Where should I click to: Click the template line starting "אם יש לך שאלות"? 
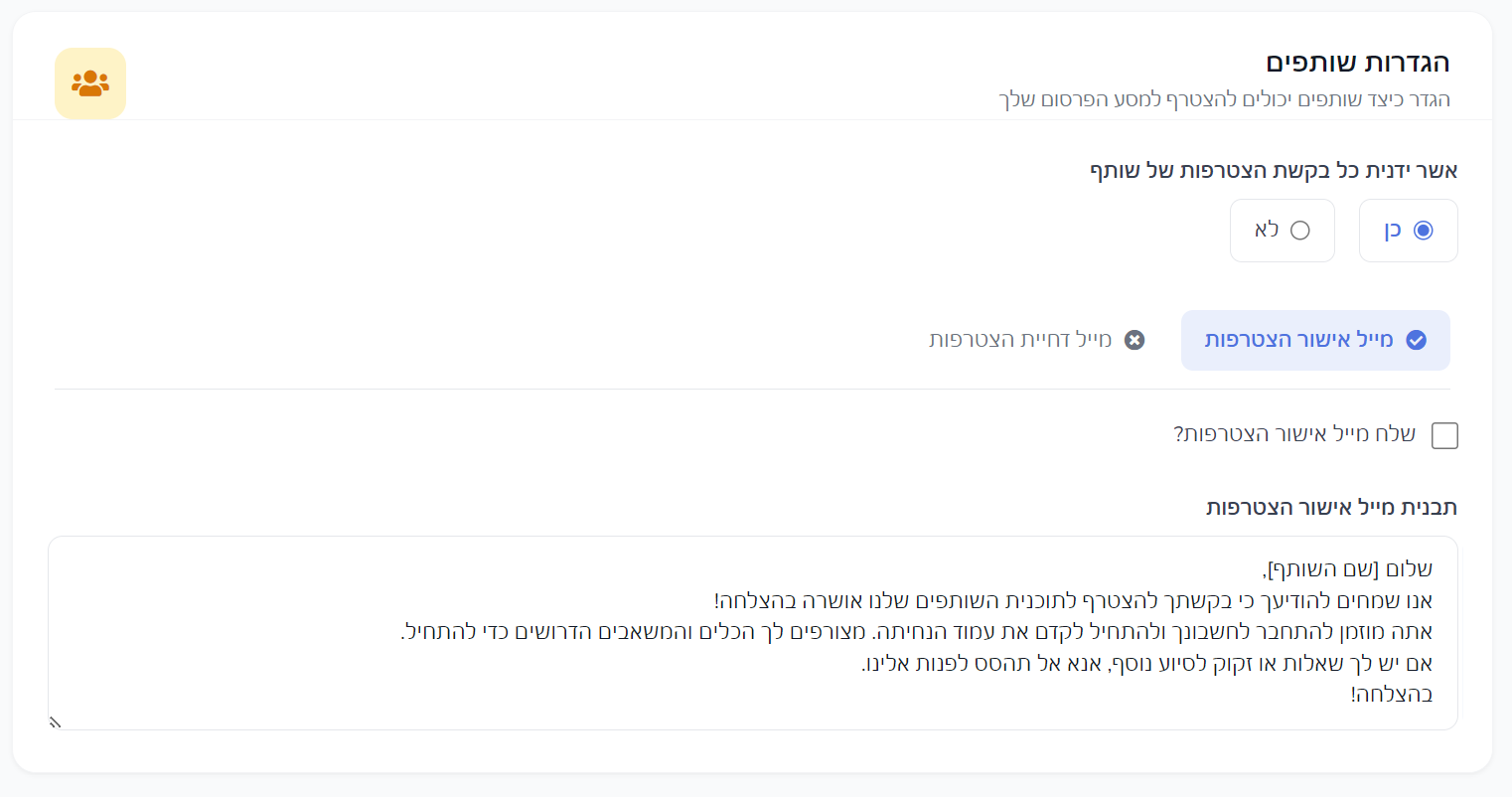[x=1146, y=663]
